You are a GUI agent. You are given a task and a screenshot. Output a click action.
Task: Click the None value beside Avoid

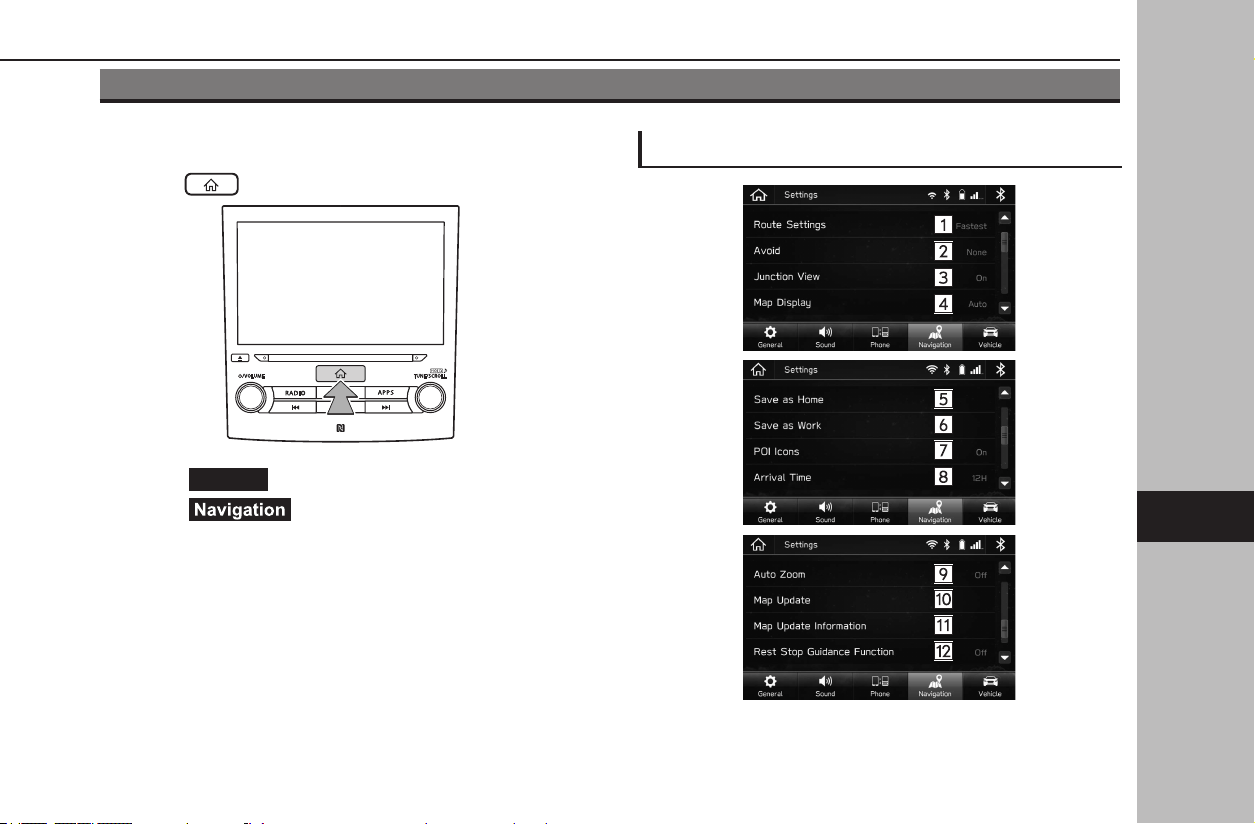point(977,253)
